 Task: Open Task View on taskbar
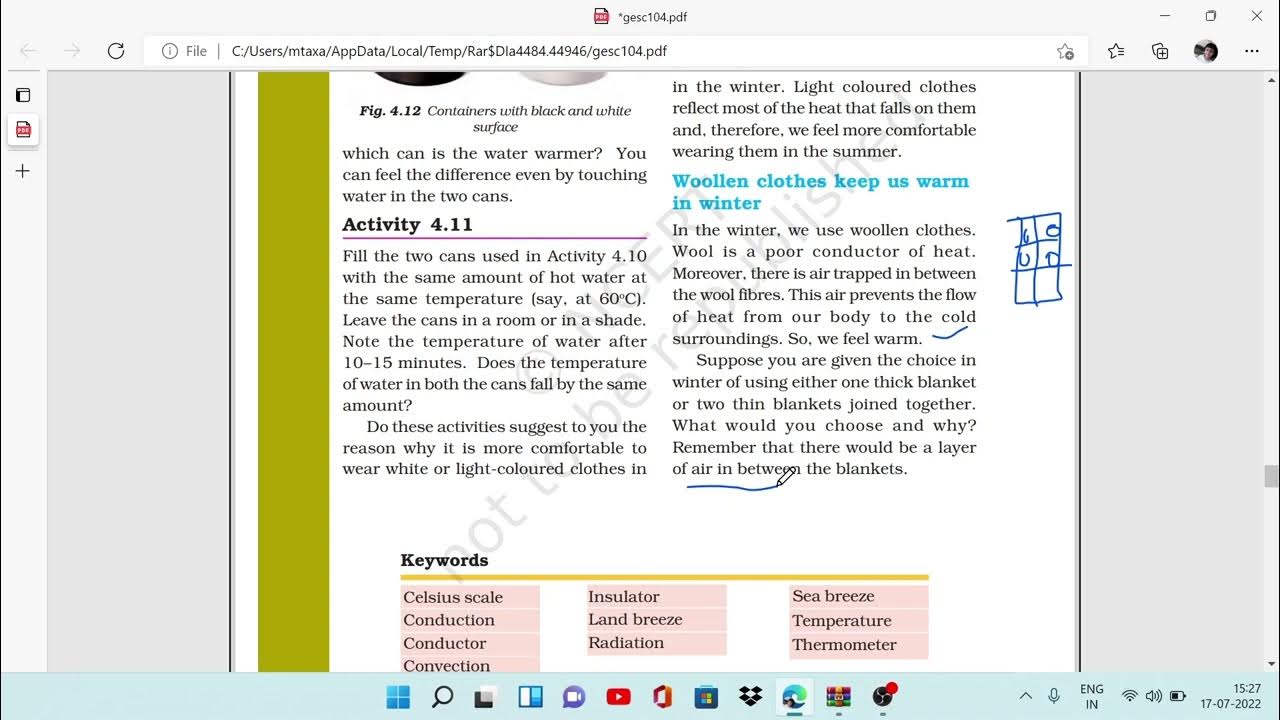(486, 696)
